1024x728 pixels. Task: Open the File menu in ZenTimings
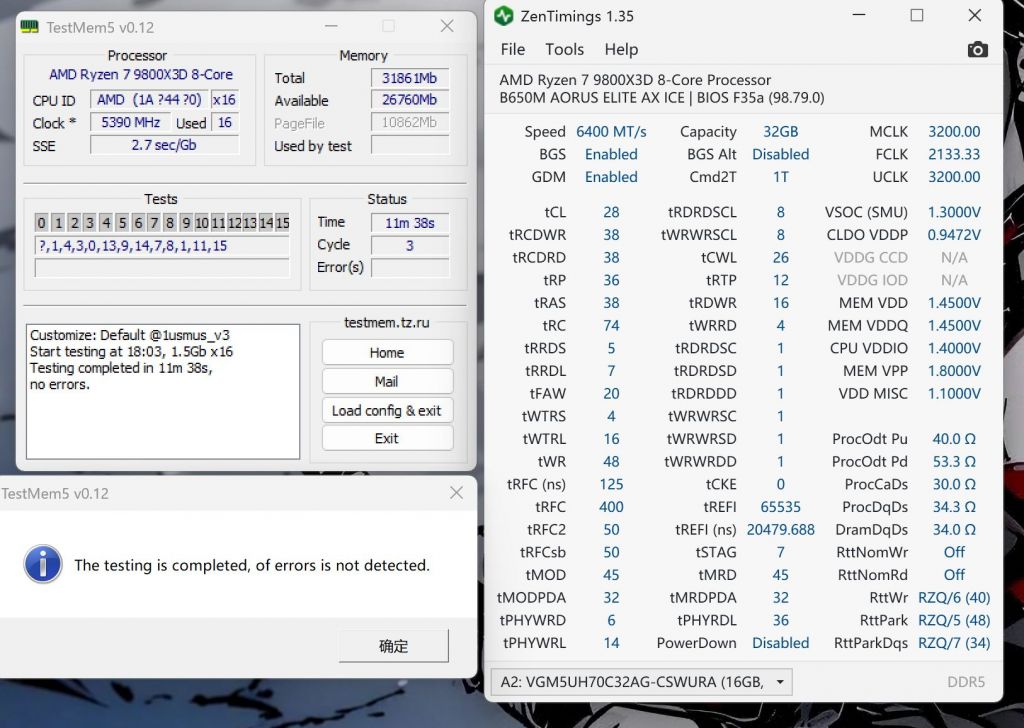coord(512,50)
